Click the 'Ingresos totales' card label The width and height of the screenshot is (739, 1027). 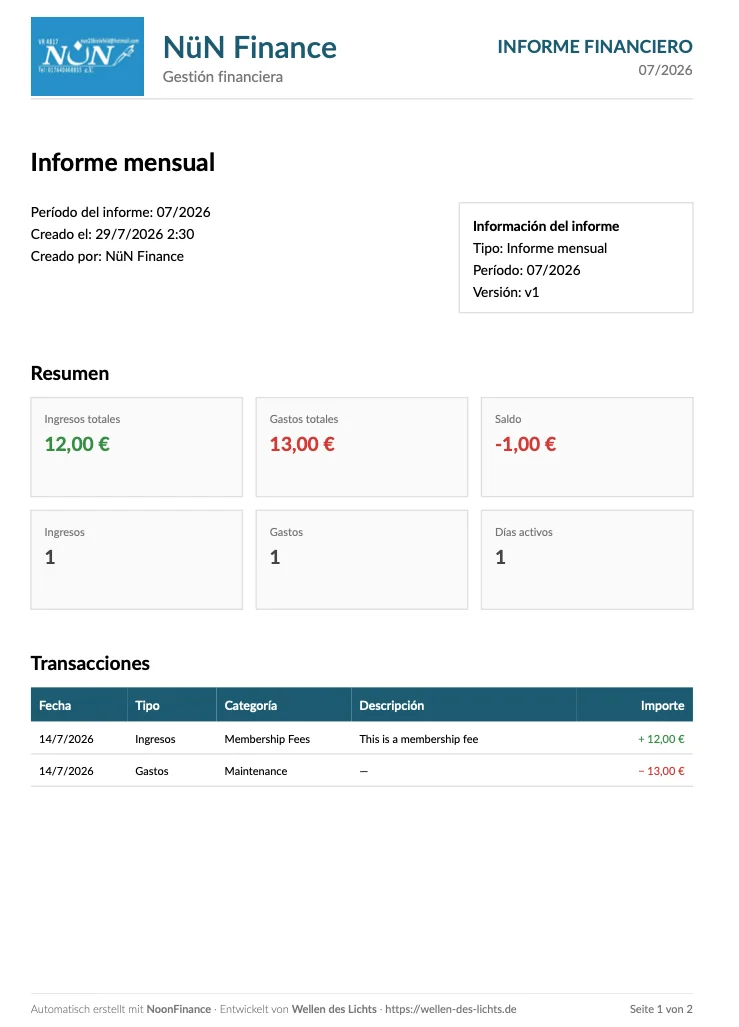pyautogui.click(x=83, y=419)
